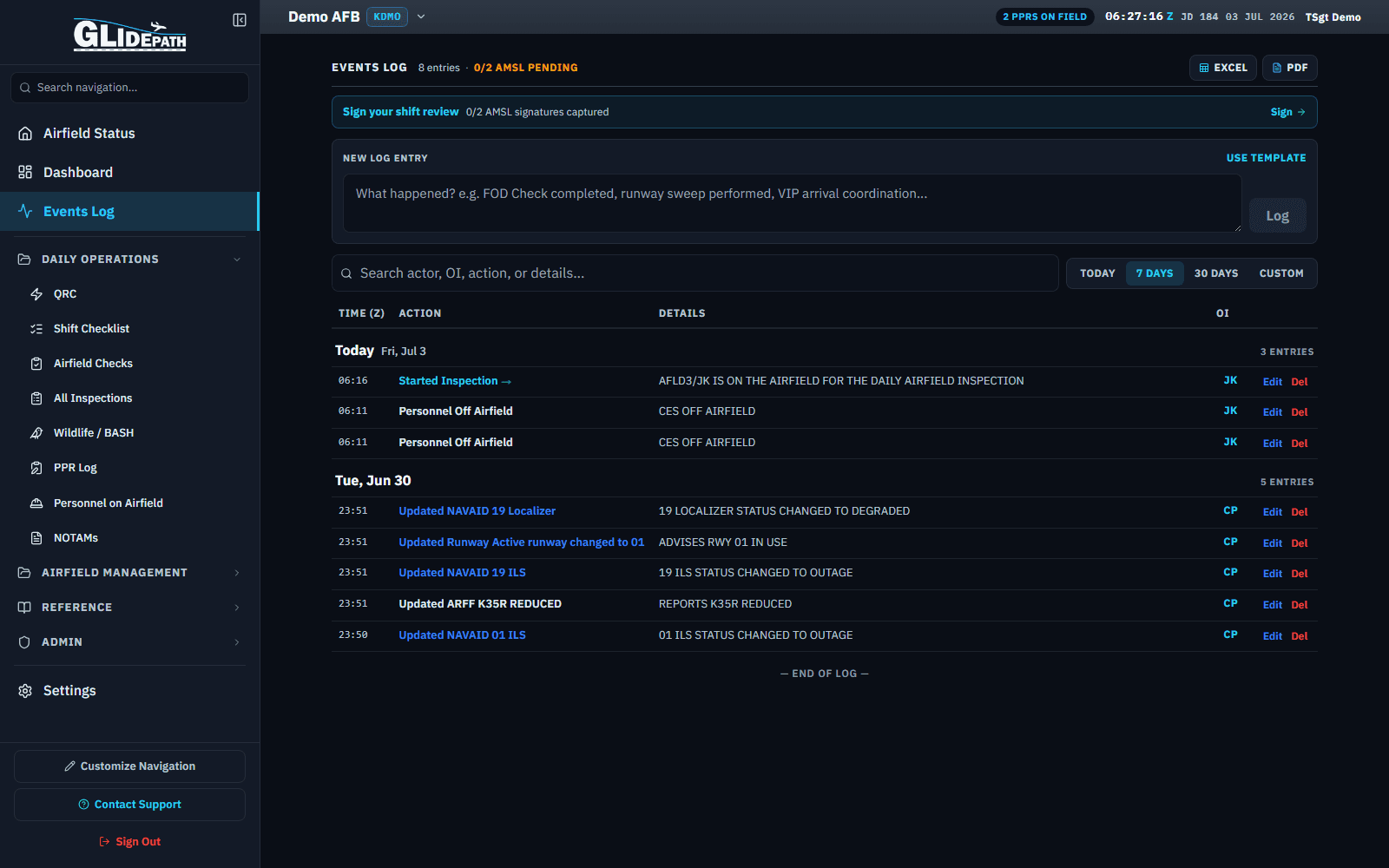
Task: Collapse the Daily Operations section chevron
Action: [x=237, y=260]
